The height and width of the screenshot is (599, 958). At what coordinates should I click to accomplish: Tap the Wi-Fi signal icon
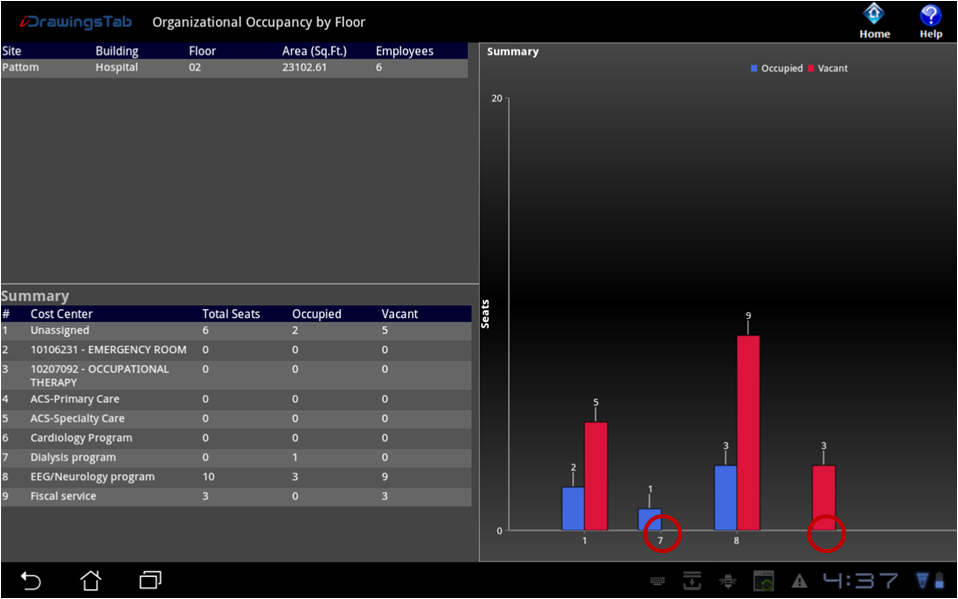click(x=922, y=580)
